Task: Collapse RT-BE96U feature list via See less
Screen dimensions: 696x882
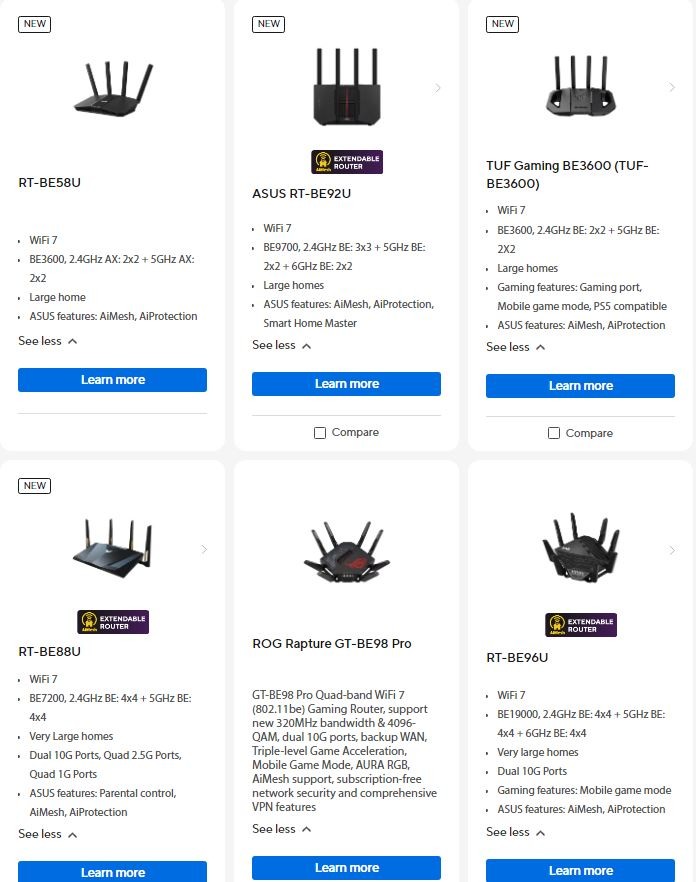Action: coord(515,832)
